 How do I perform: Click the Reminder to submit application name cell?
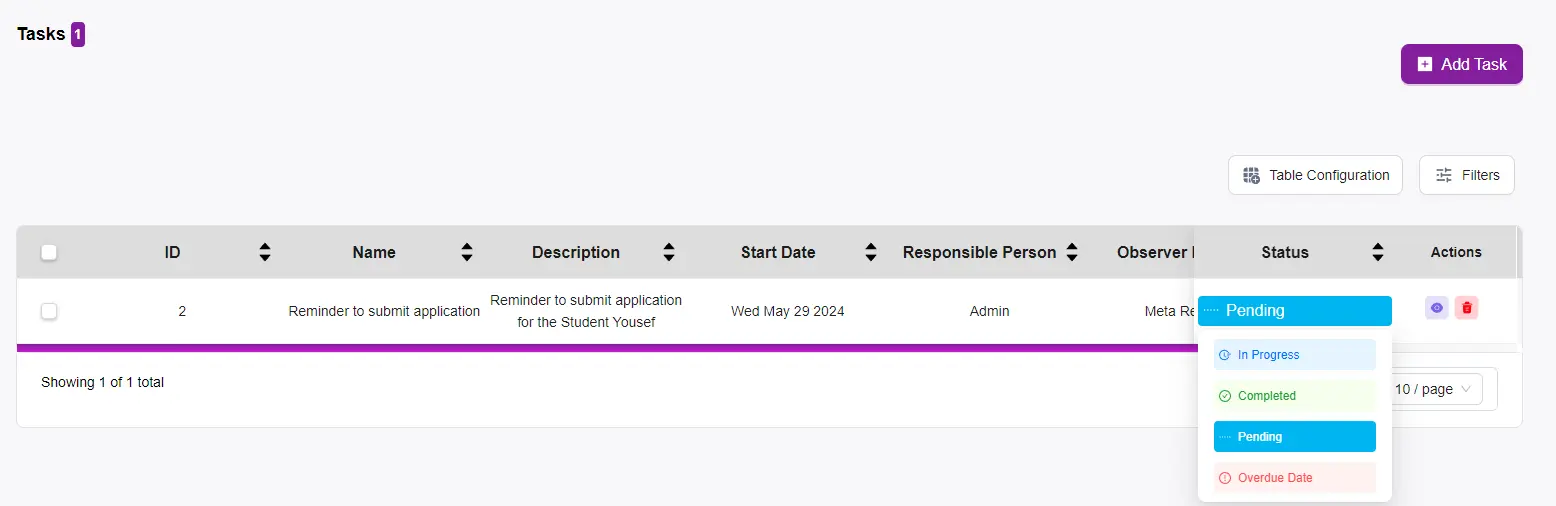click(384, 311)
